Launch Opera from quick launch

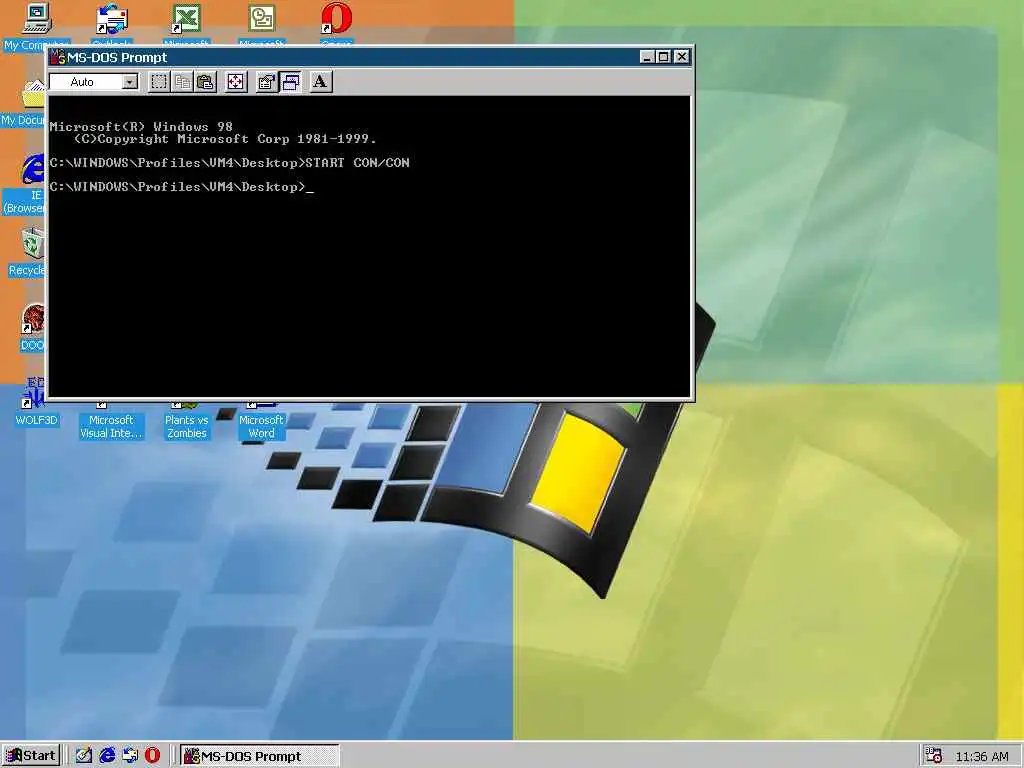(152, 756)
